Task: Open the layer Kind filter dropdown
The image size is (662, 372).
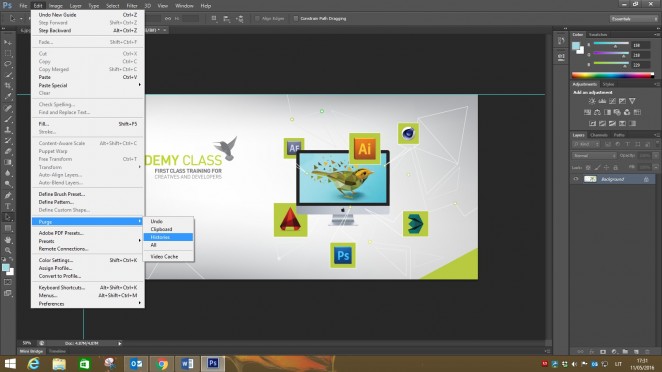Action: point(586,144)
